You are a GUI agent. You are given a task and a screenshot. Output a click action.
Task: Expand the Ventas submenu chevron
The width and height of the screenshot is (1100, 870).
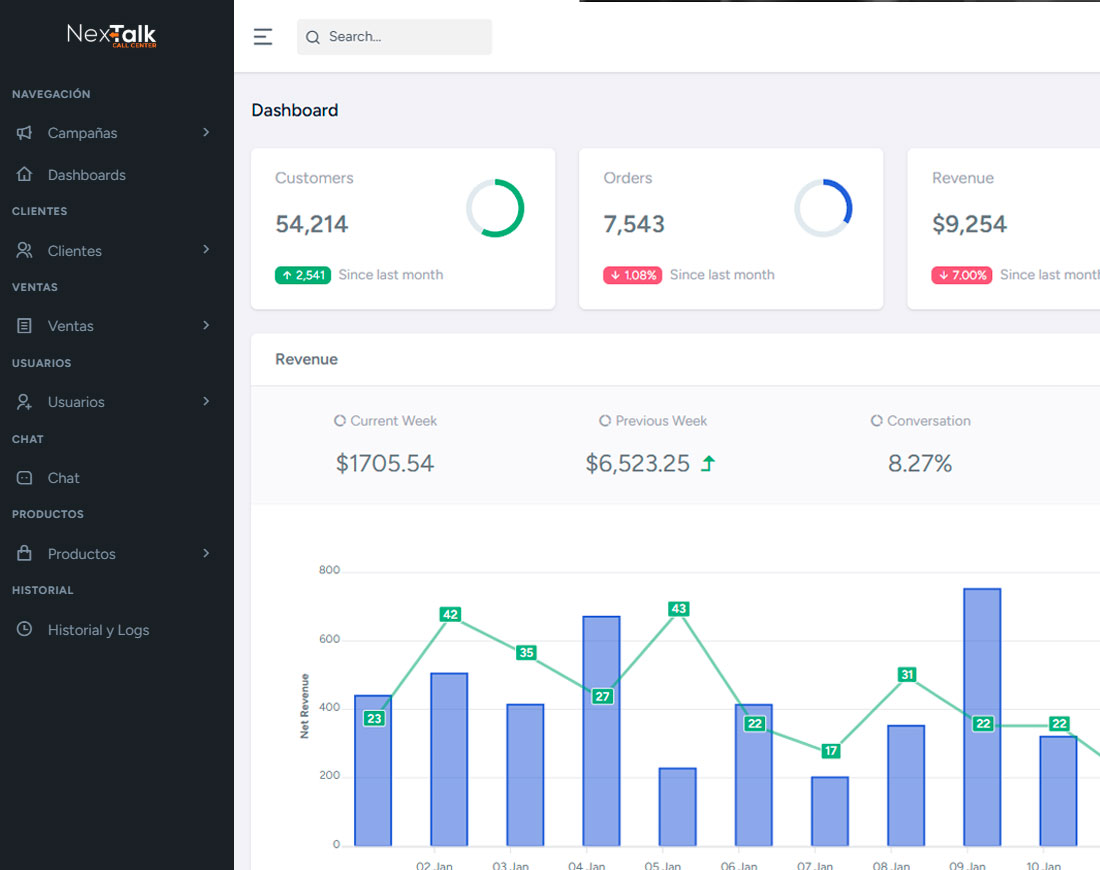(x=206, y=325)
